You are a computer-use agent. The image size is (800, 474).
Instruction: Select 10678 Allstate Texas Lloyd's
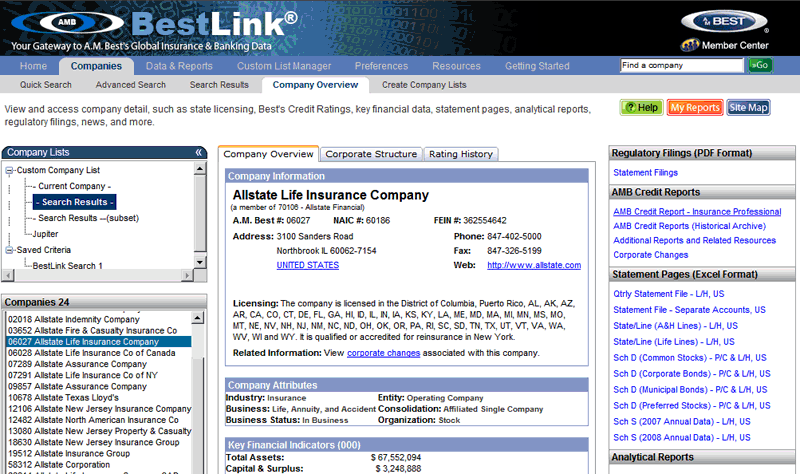point(63,397)
